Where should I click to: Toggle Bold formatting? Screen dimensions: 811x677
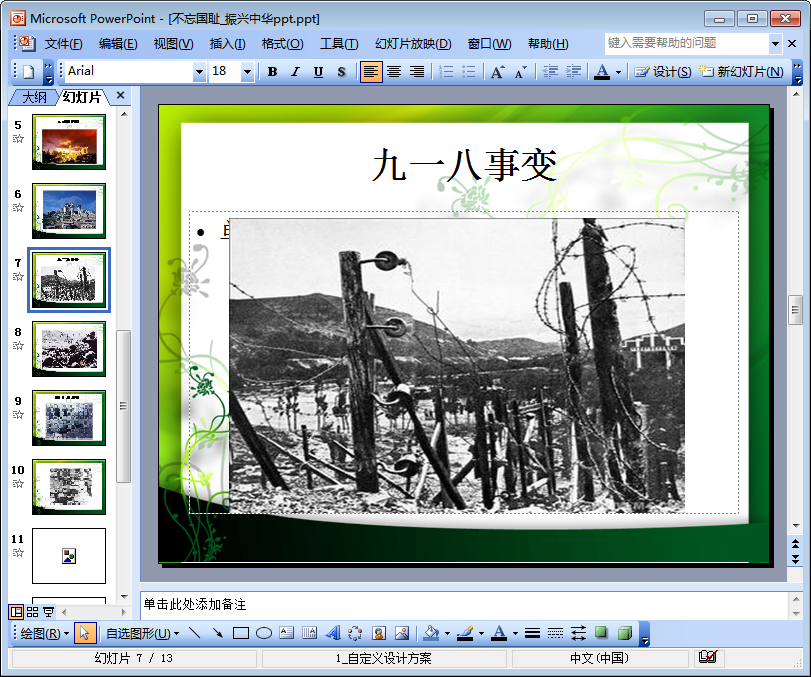272,72
